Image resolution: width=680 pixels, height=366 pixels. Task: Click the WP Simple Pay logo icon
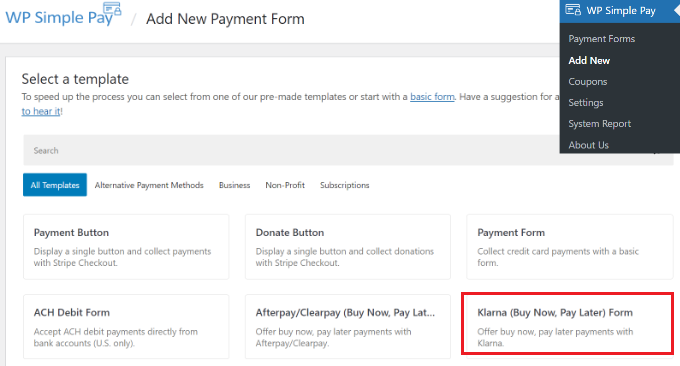click(112, 9)
